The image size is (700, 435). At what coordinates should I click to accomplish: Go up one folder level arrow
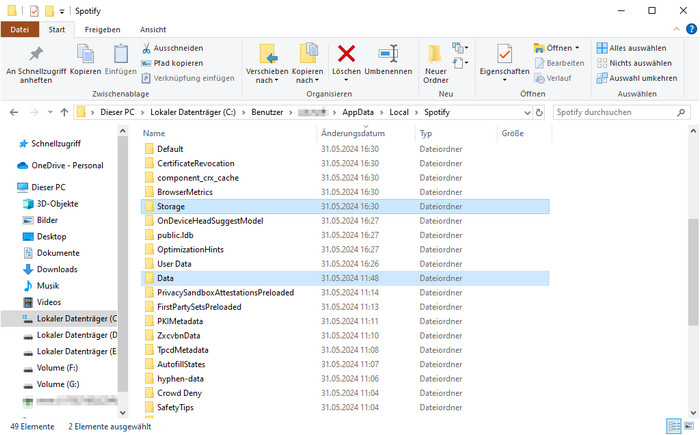click(x=64, y=112)
